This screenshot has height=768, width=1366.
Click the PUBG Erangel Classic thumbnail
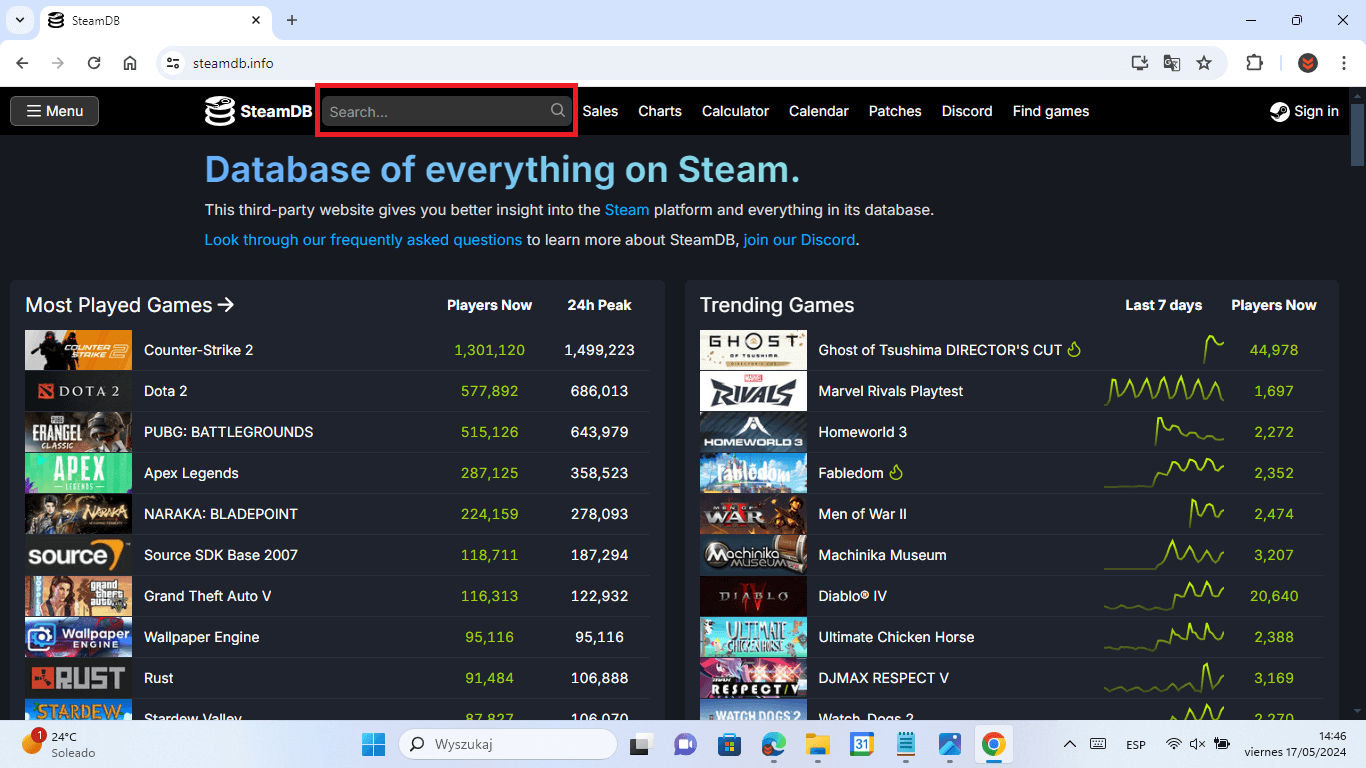point(78,432)
